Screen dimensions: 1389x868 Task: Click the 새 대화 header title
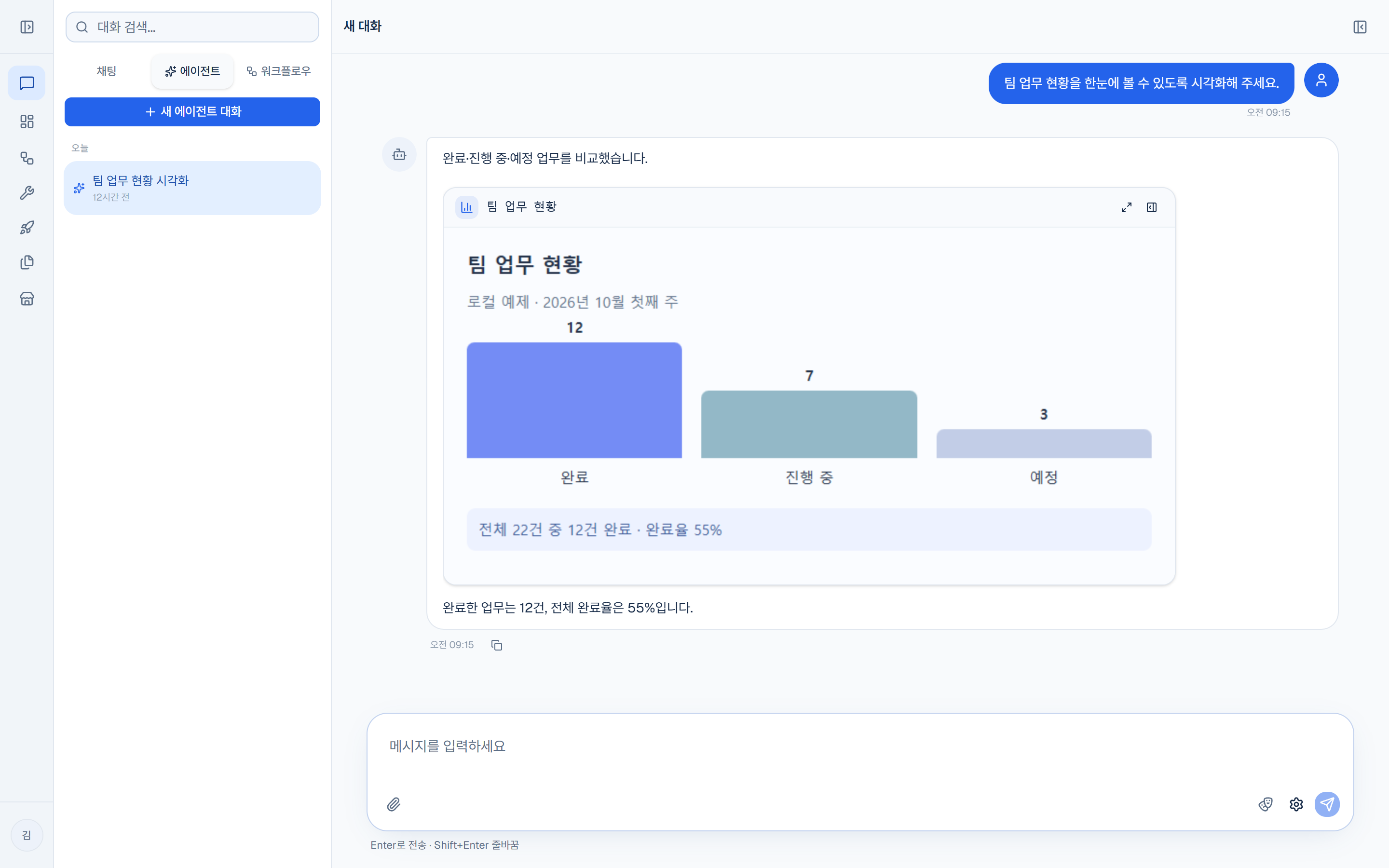click(363, 27)
